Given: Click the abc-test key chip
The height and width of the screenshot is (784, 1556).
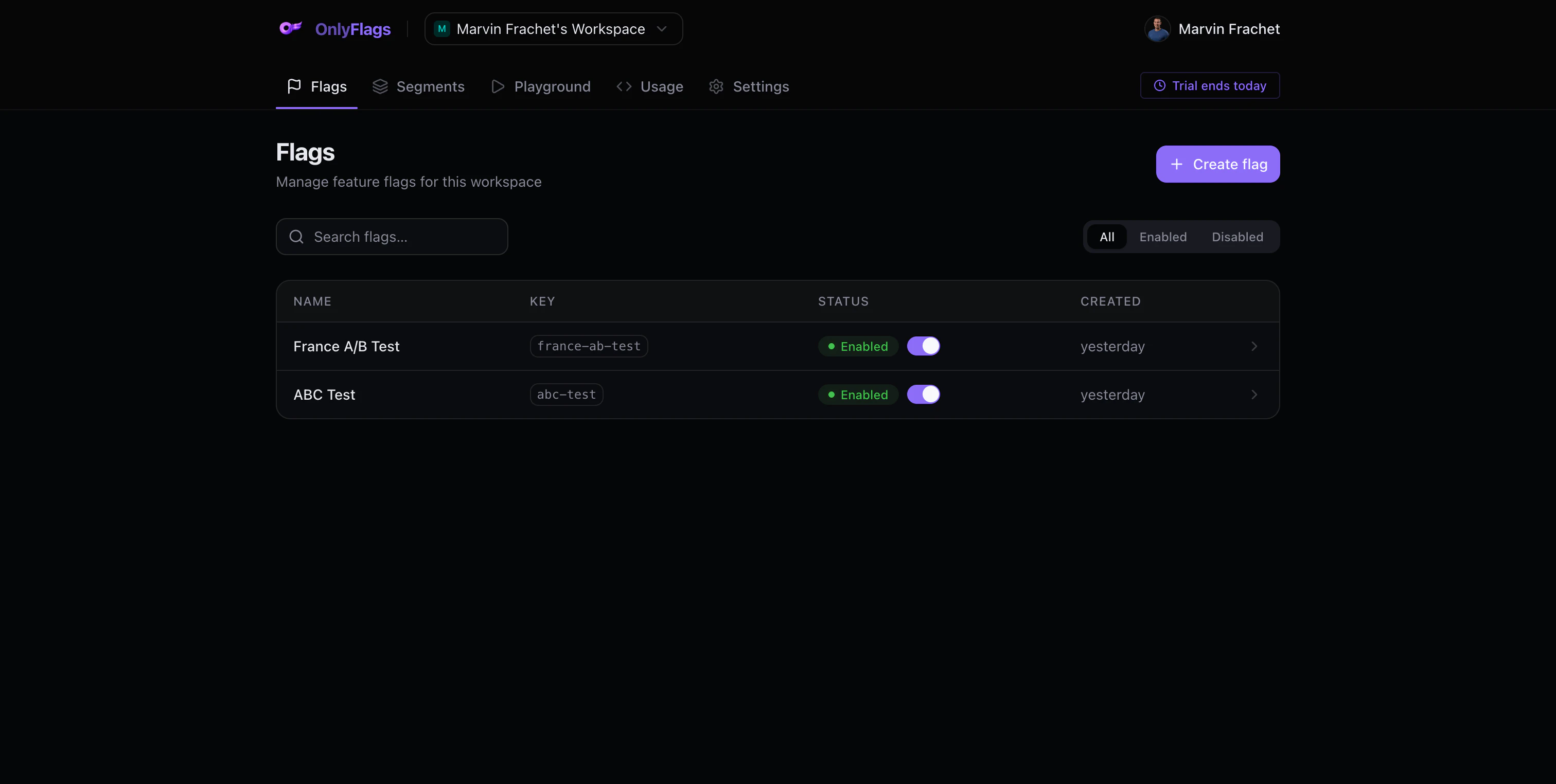Looking at the screenshot, I should [566, 395].
